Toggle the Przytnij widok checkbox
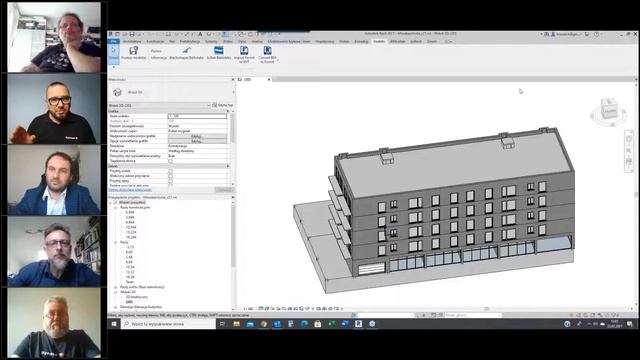 click(171, 171)
